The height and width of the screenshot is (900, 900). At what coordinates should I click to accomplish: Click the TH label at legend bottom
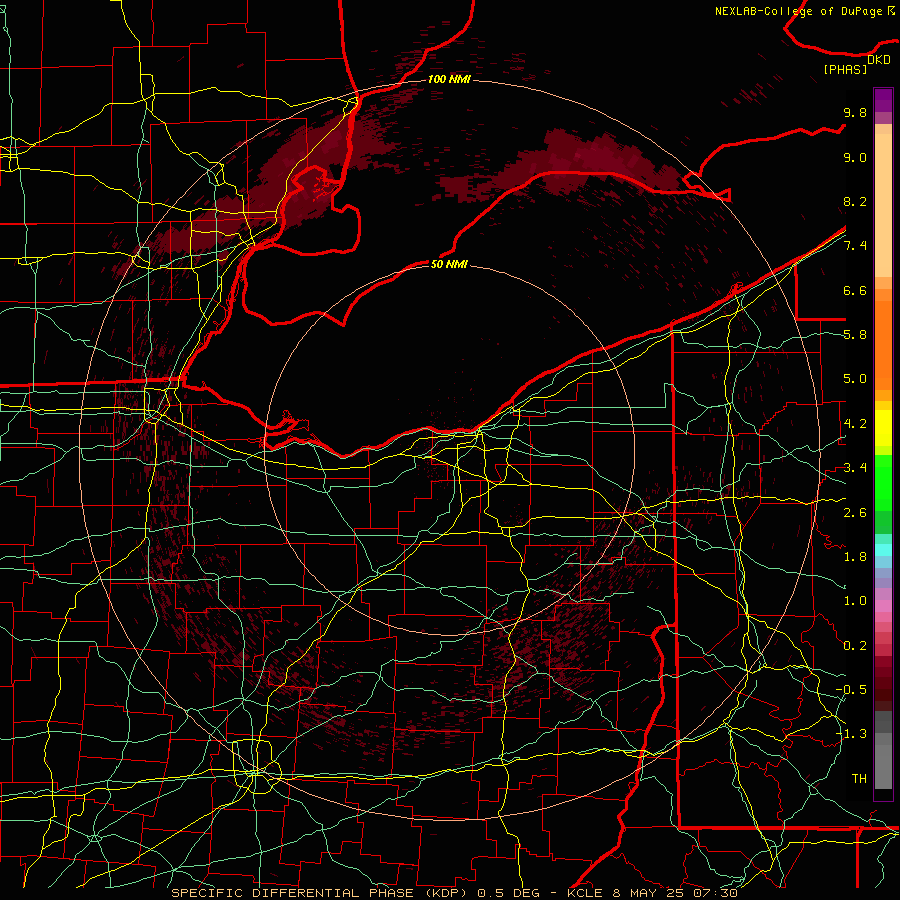(859, 778)
